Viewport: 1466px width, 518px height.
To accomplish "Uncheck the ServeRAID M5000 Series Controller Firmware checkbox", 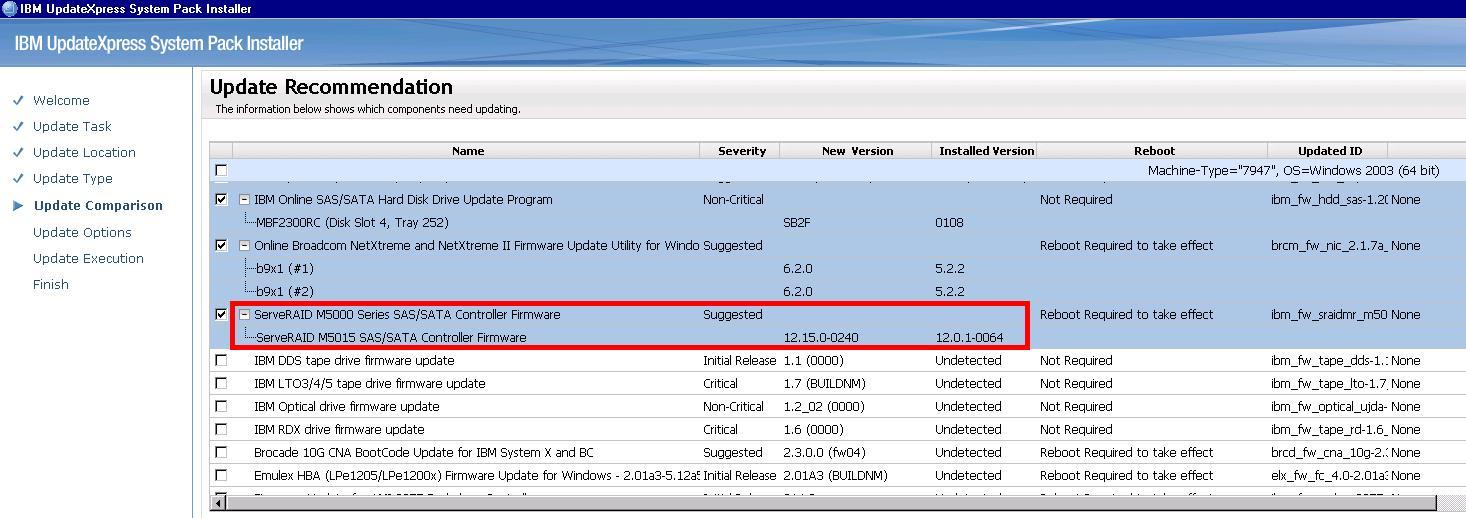I will pos(221,314).
